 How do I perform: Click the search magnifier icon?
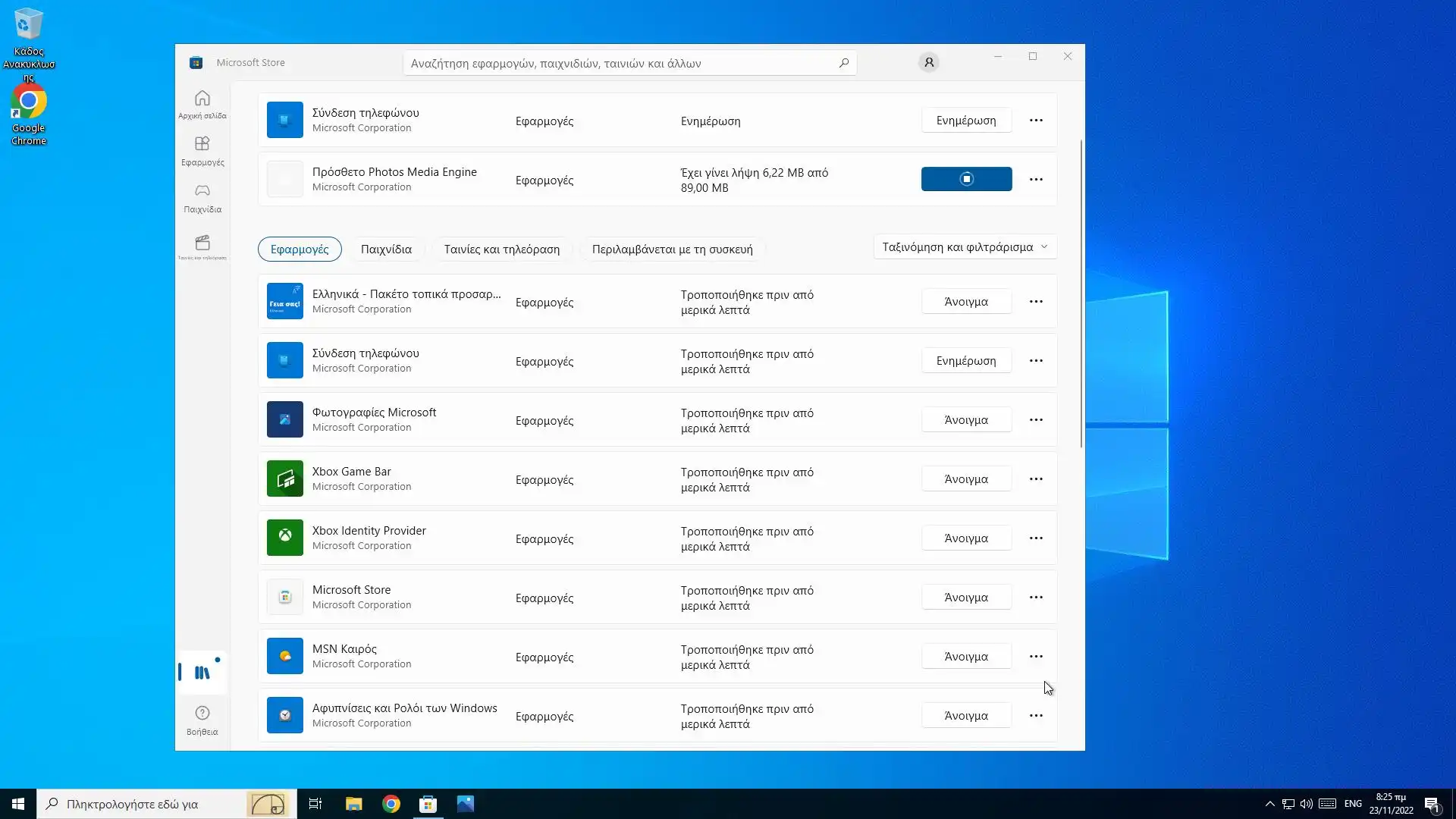pyautogui.click(x=843, y=63)
